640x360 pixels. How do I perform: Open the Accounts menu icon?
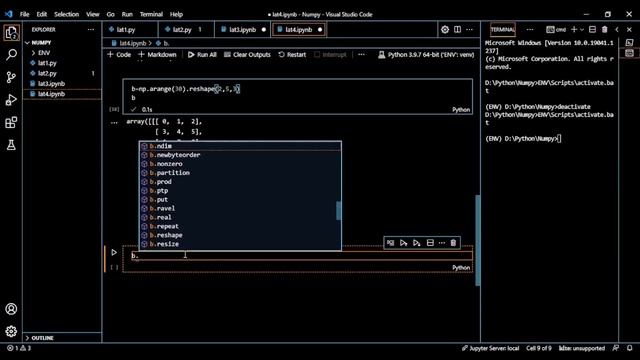[x=11, y=309]
